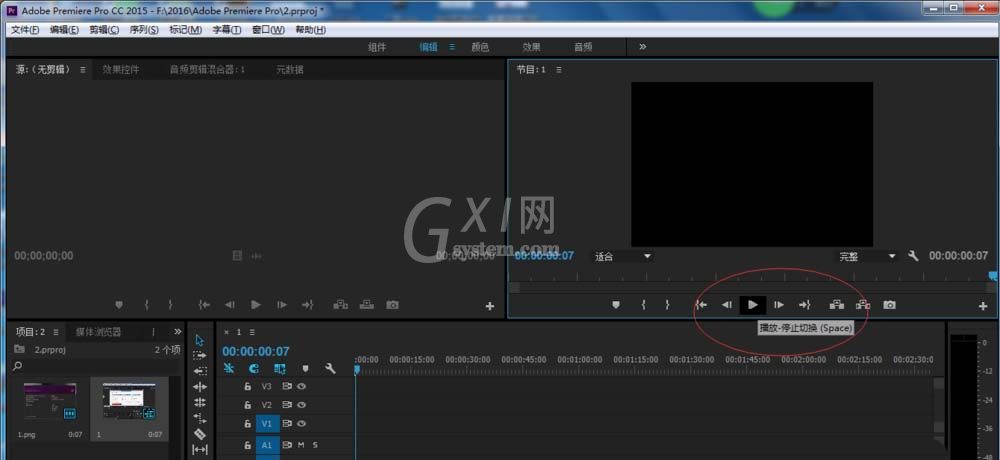The width and height of the screenshot is (1000, 460).
Task: Add marker on the timeline
Action: pos(305,368)
